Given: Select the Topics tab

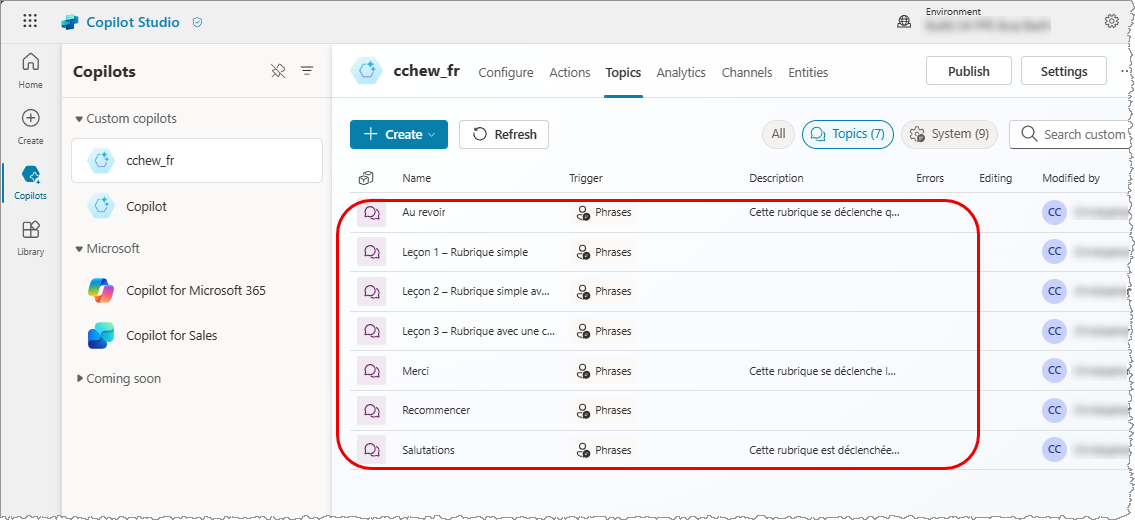Looking at the screenshot, I should pos(623,72).
